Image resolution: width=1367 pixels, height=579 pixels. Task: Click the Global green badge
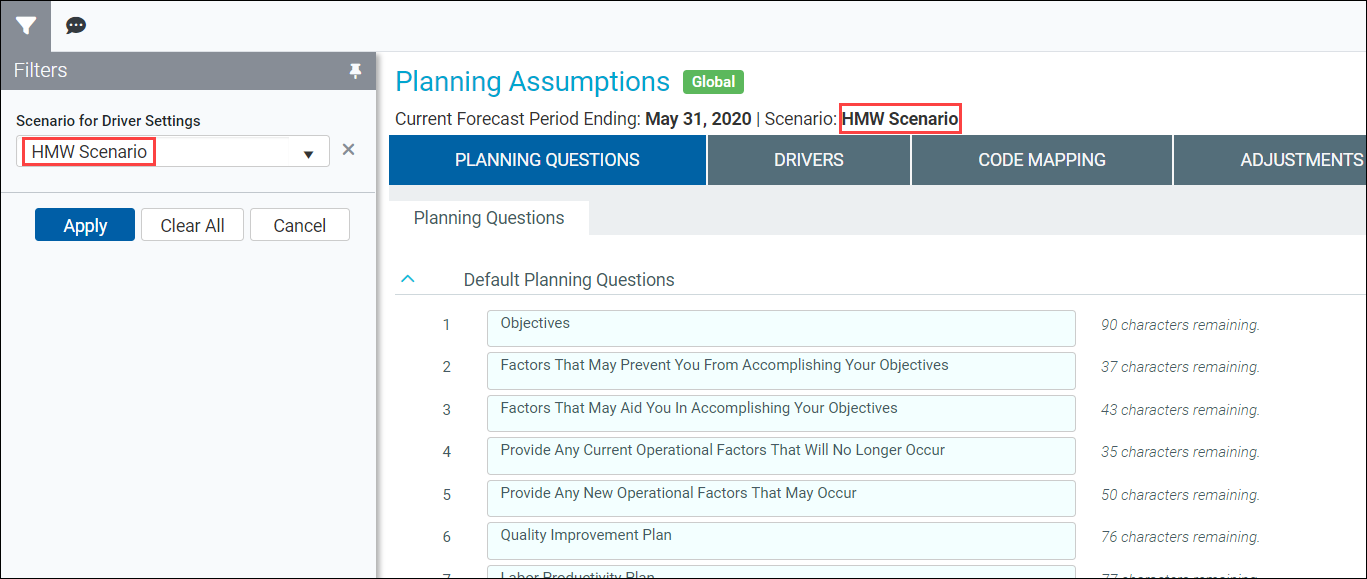coord(713,82)
